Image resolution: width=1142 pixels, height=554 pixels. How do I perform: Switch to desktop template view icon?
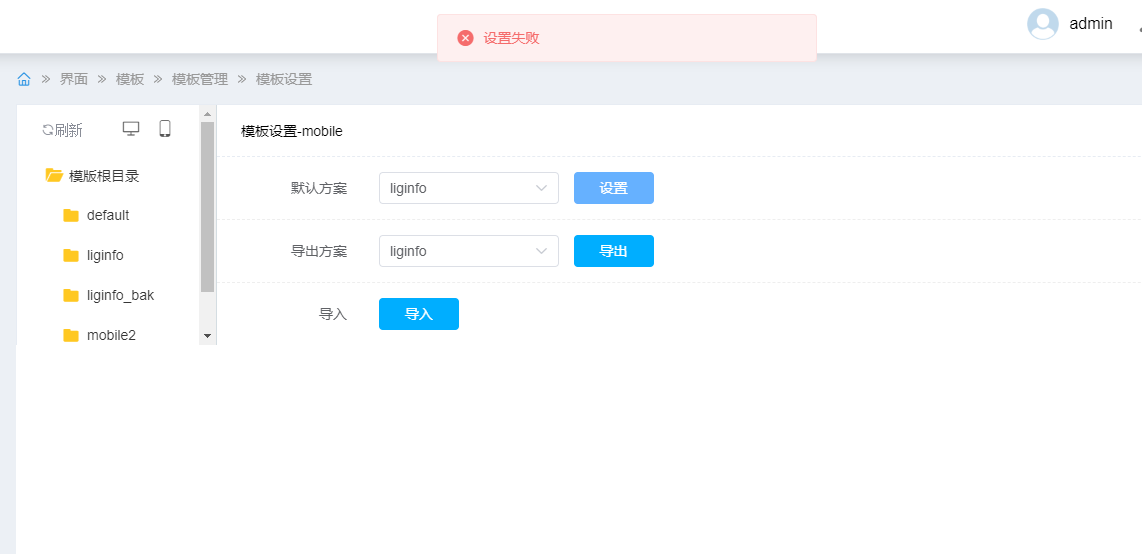[x=131, y=129]
